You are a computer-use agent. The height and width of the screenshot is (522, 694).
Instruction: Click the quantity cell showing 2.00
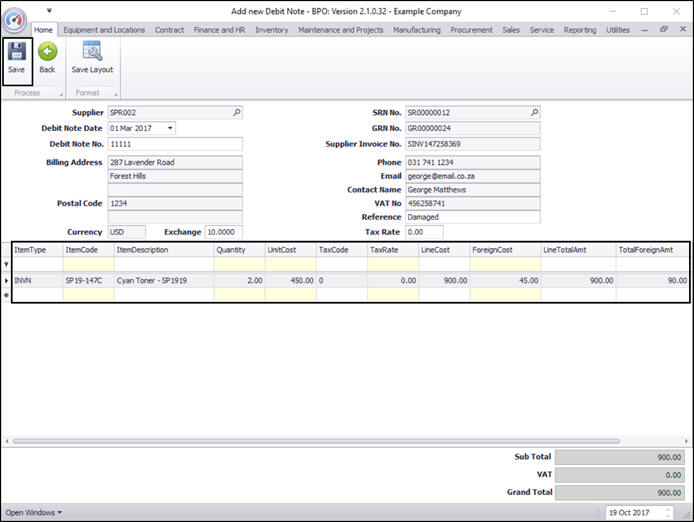tap(239, 281)
